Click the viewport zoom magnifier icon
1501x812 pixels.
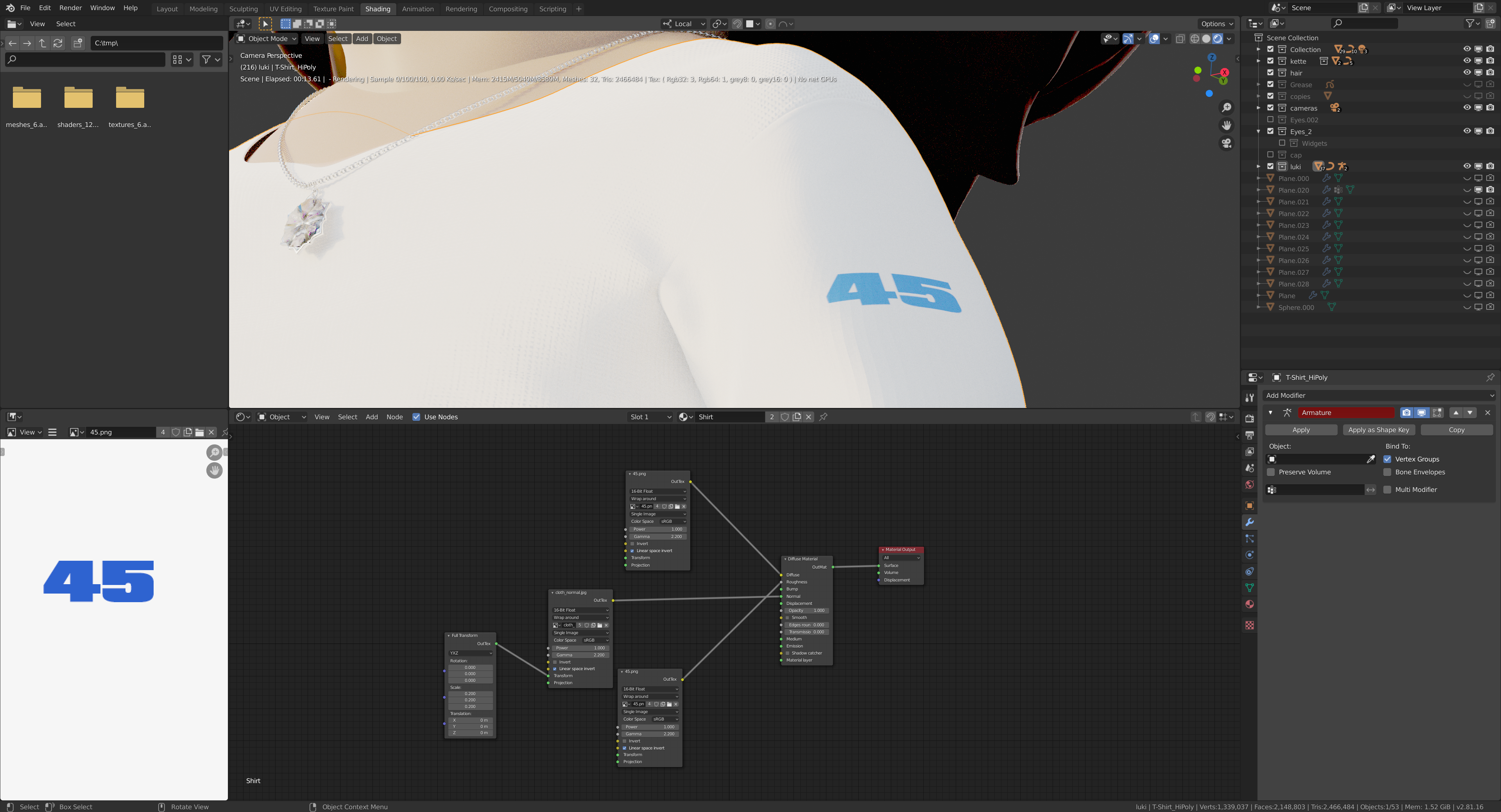(x=1226, y=108)
